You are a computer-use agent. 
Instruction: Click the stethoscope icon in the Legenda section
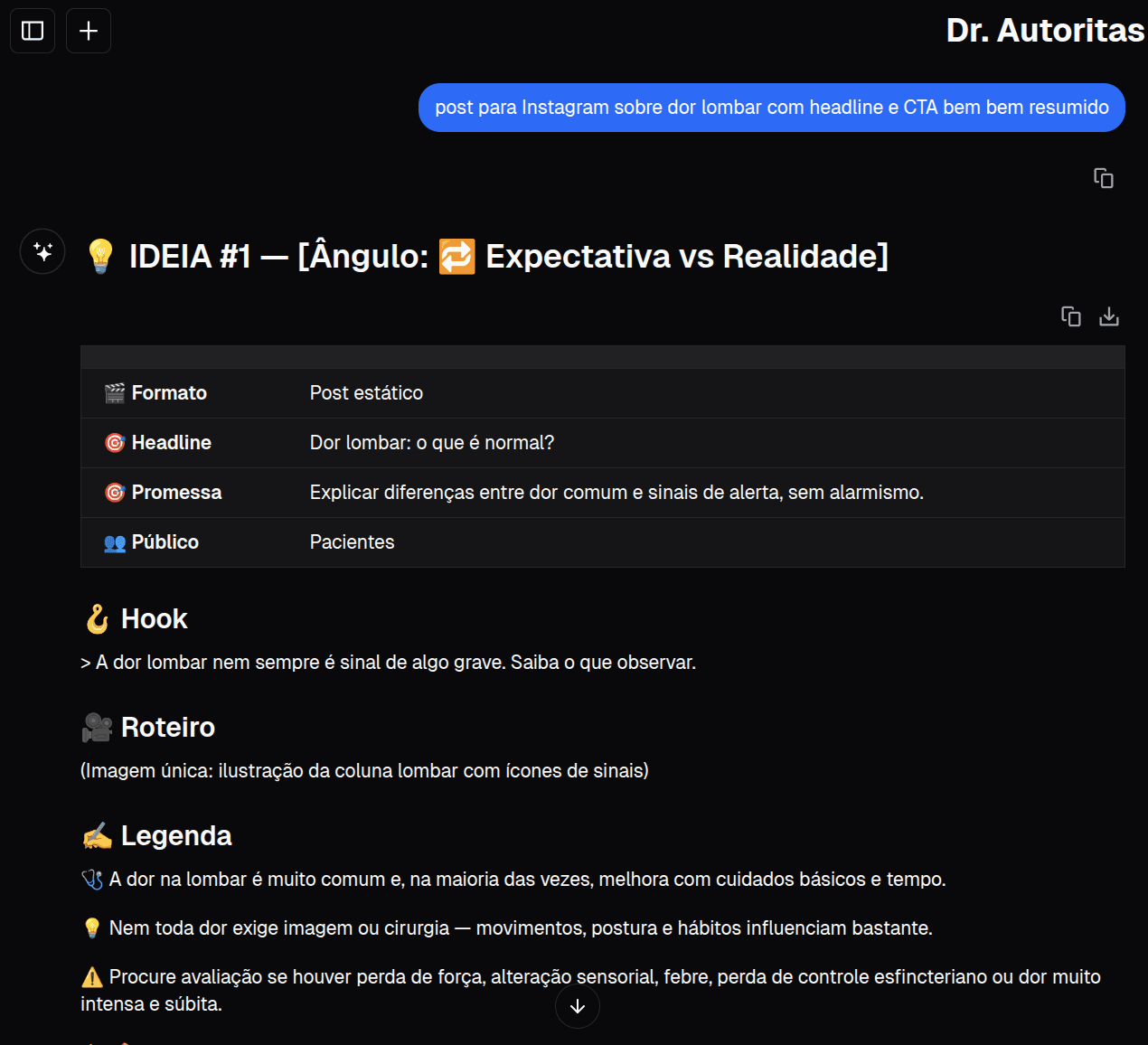[91, 877]
